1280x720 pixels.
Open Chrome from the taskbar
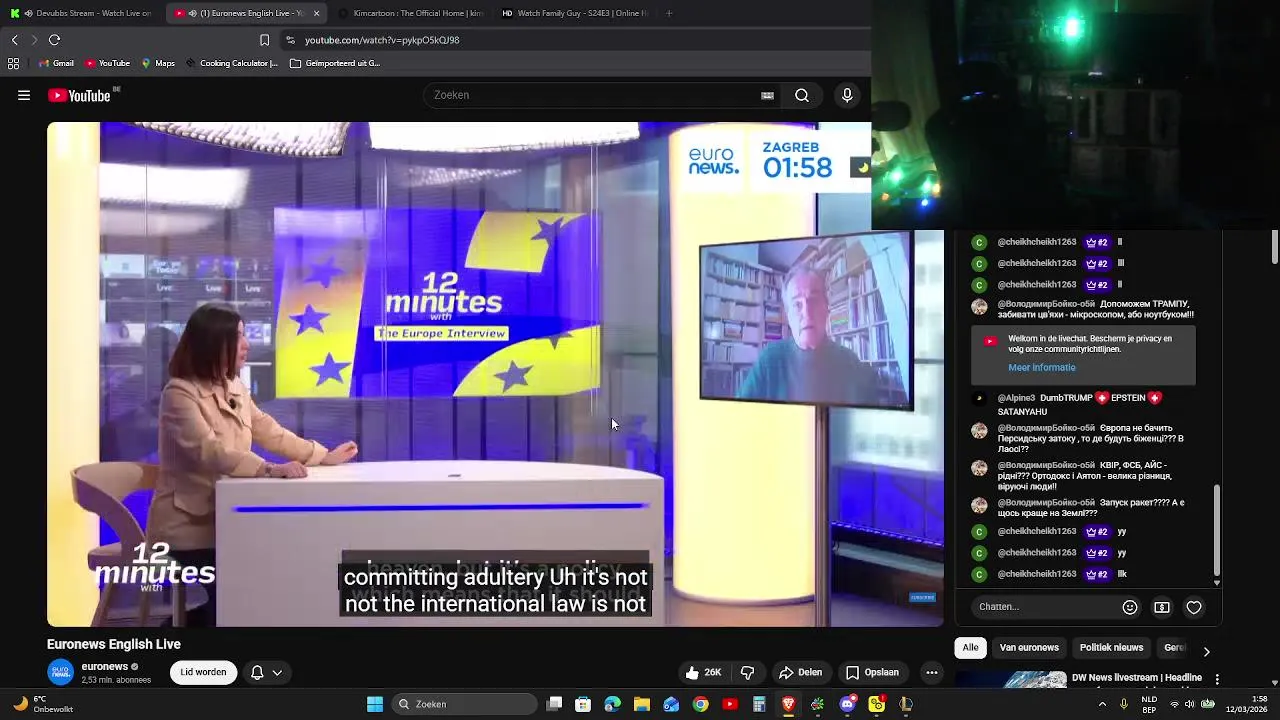(700, 704)
